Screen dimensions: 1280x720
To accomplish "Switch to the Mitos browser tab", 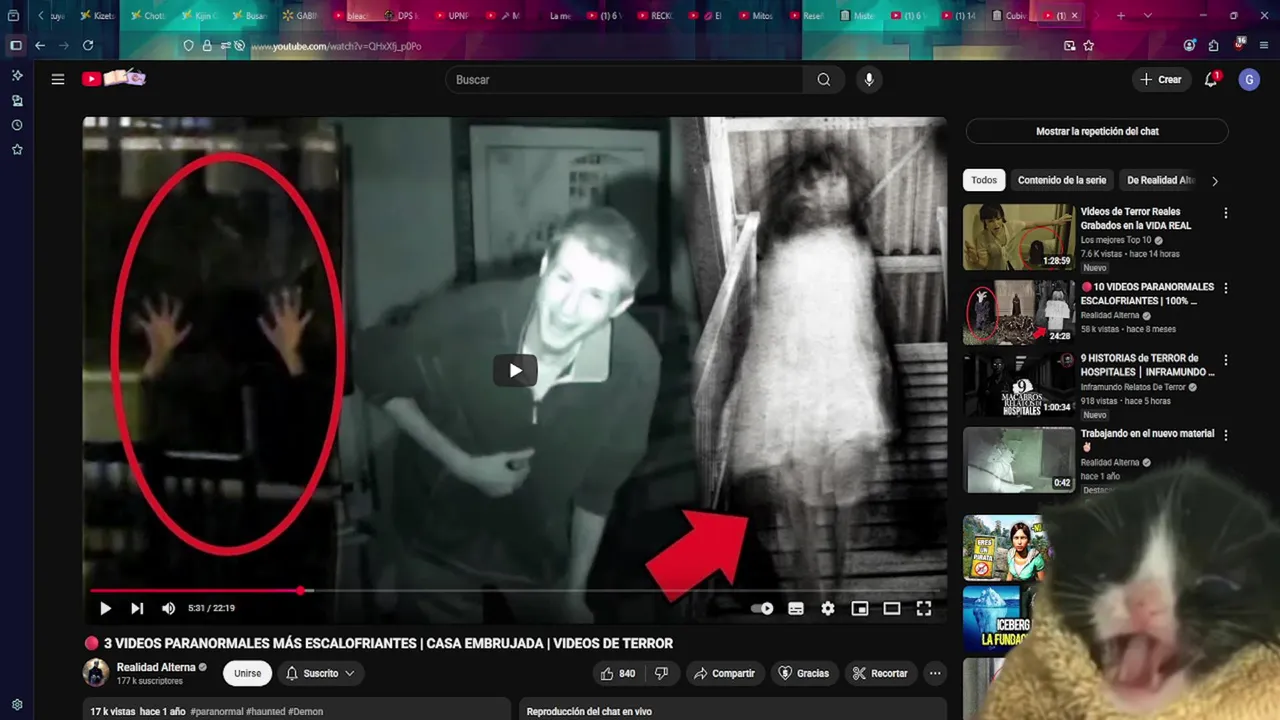I will pyautogui.click(x=755, y=15).
